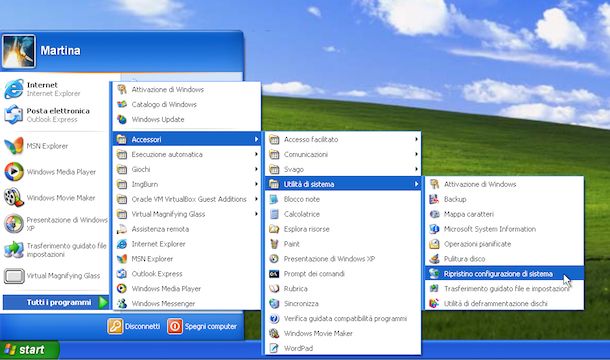This screenshot has height=360, width=610.
Task: Select the Accessori folder menu item
Action: tap(187, 139)
